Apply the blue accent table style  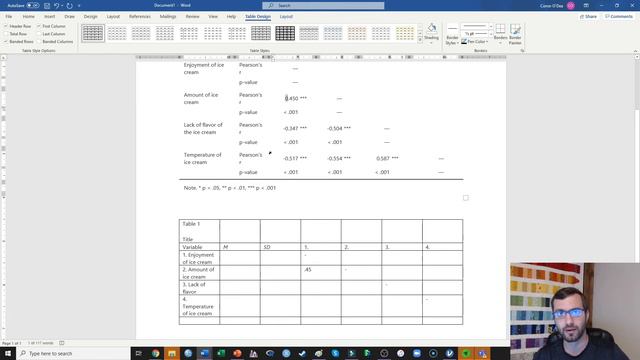point(333,33)
